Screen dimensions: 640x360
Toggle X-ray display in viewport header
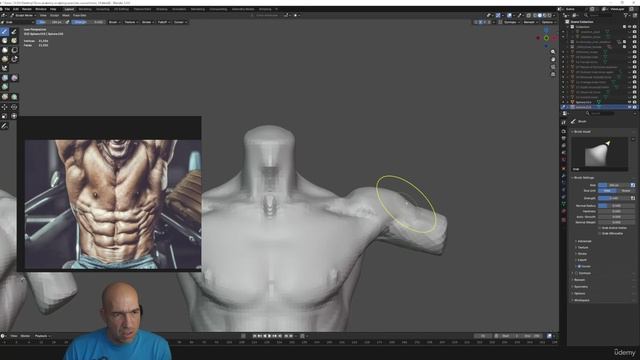tap(529, 16)
